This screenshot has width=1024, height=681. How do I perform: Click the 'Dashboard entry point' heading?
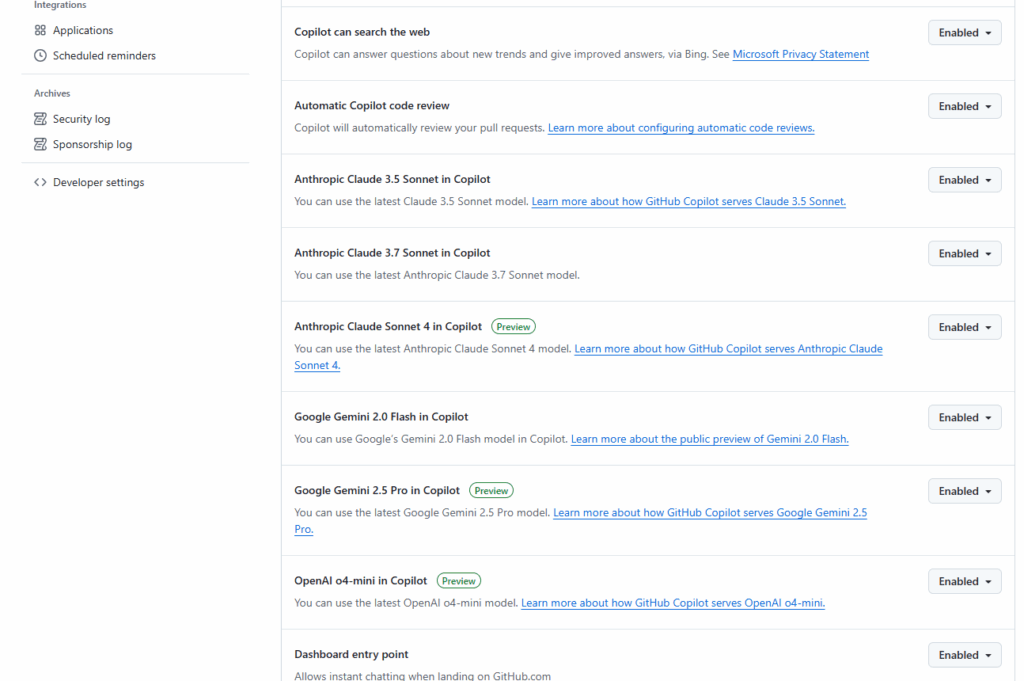351,655
